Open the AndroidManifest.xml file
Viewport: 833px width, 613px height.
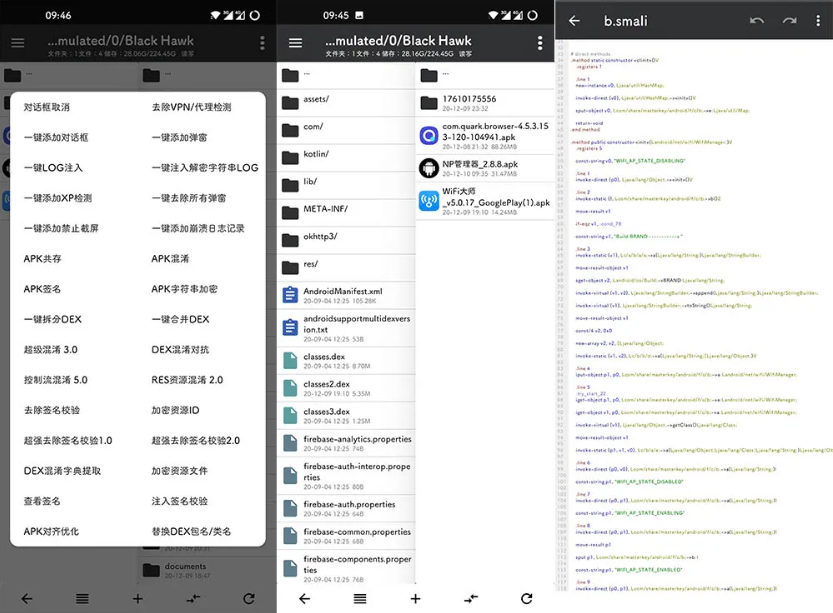pos(342,292)
